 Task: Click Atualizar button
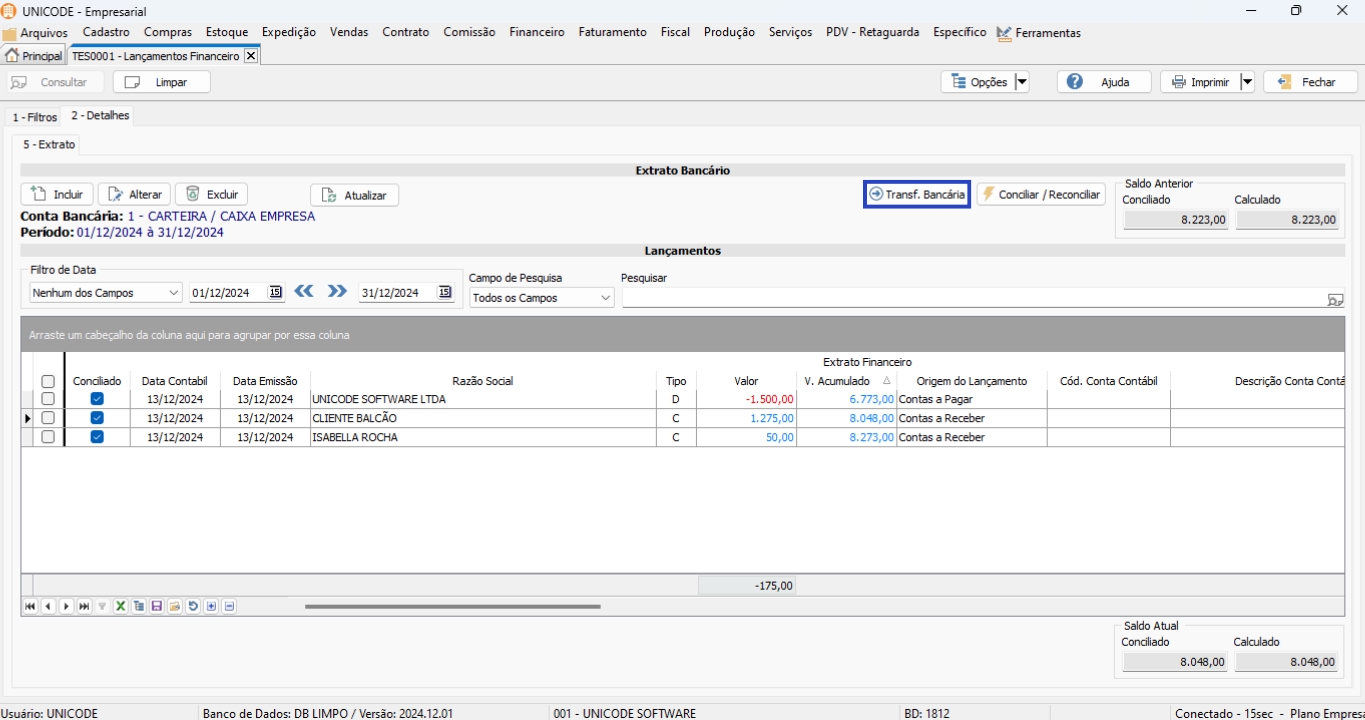pyautogui.click(x=354, y=196)
